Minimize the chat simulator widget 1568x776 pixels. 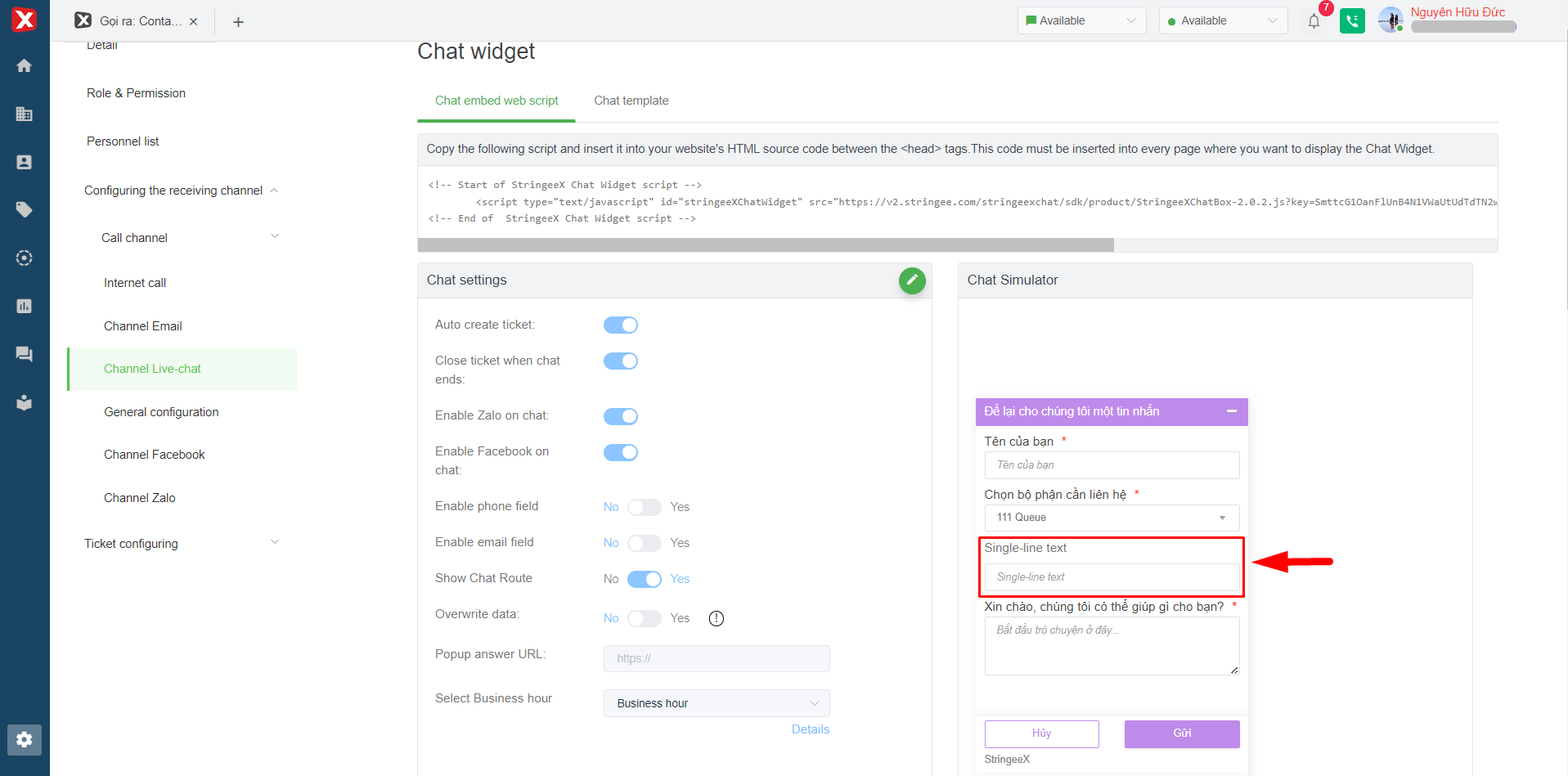tap(1231, 411)
